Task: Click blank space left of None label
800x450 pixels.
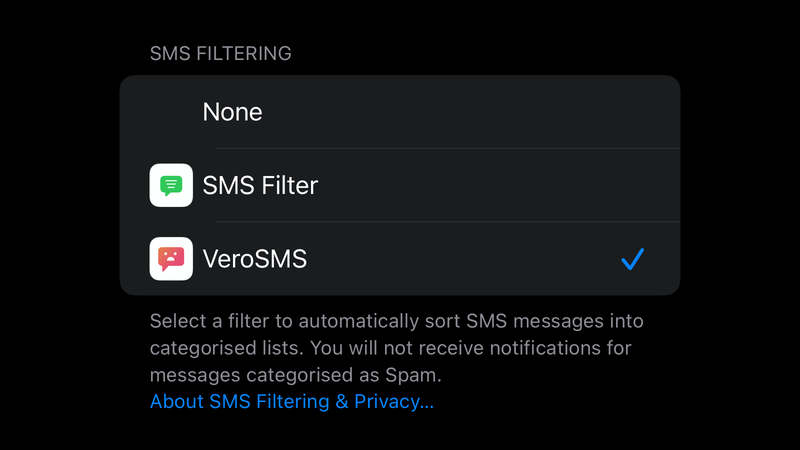Action: [x=165, y=112]
